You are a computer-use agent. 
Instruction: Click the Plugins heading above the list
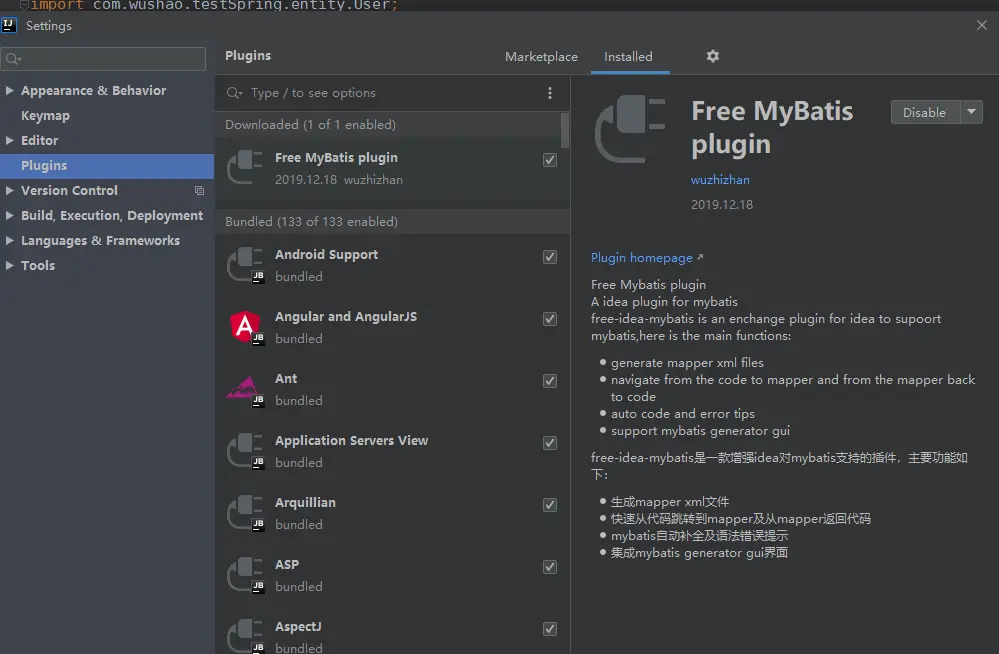248,55
